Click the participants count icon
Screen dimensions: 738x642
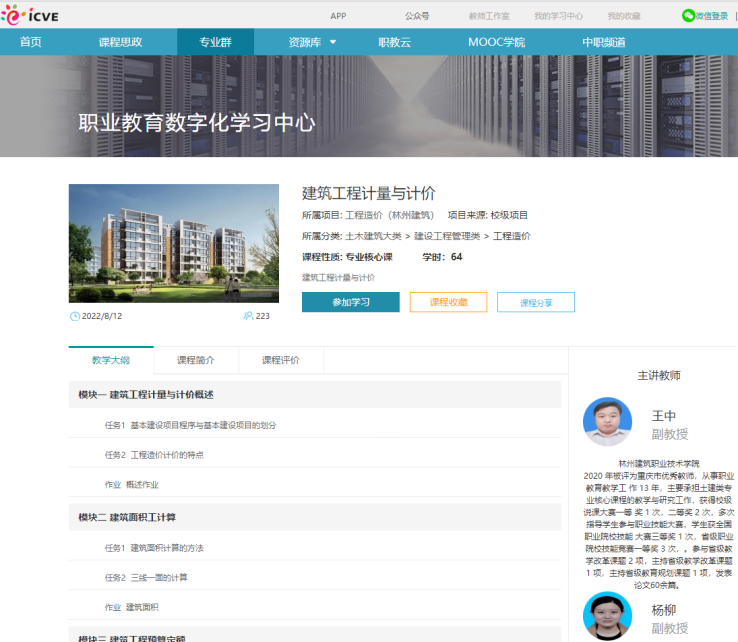[x=247, y=316]
